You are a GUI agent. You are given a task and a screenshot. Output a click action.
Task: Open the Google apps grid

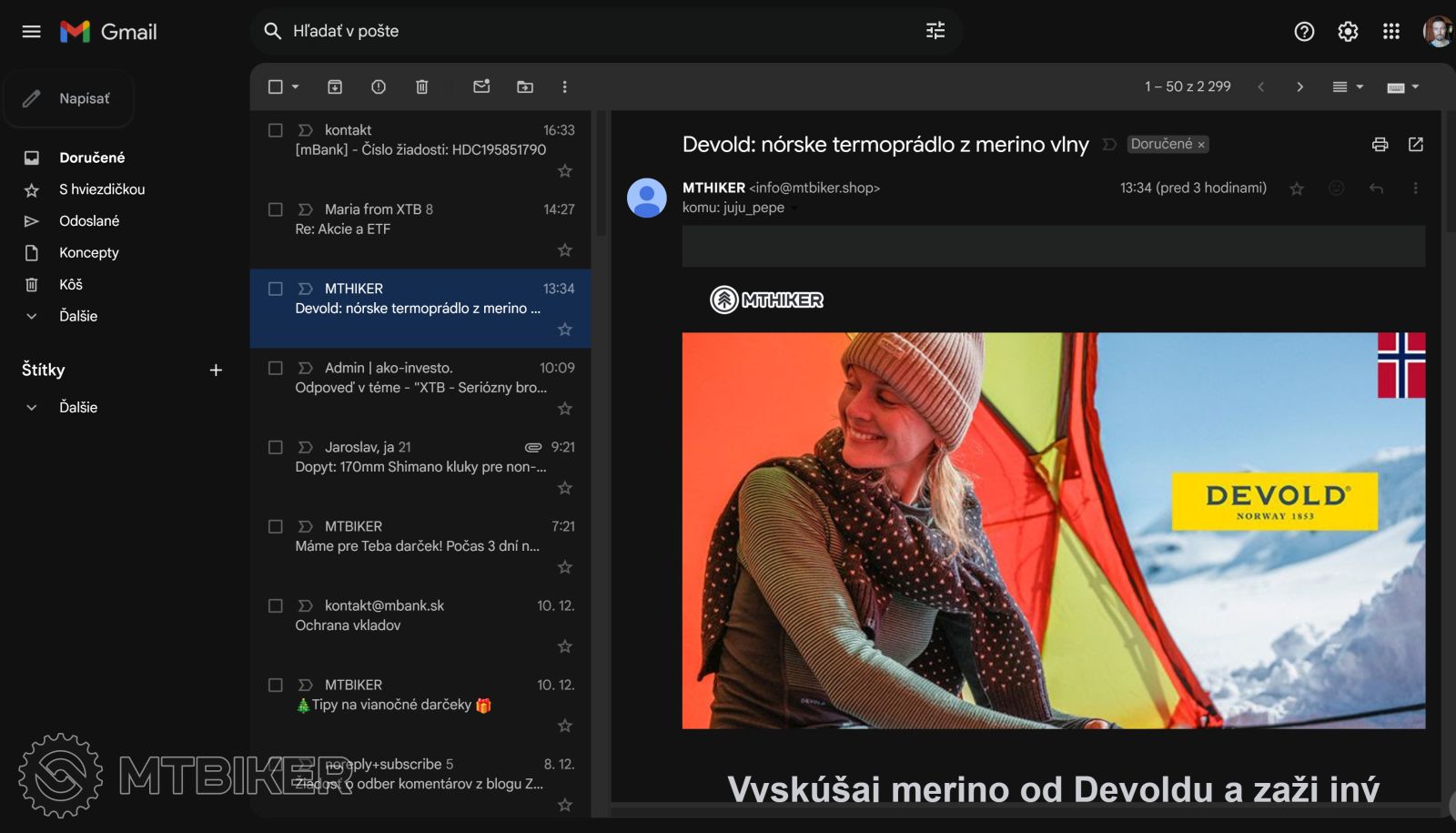coord(1390,32)
